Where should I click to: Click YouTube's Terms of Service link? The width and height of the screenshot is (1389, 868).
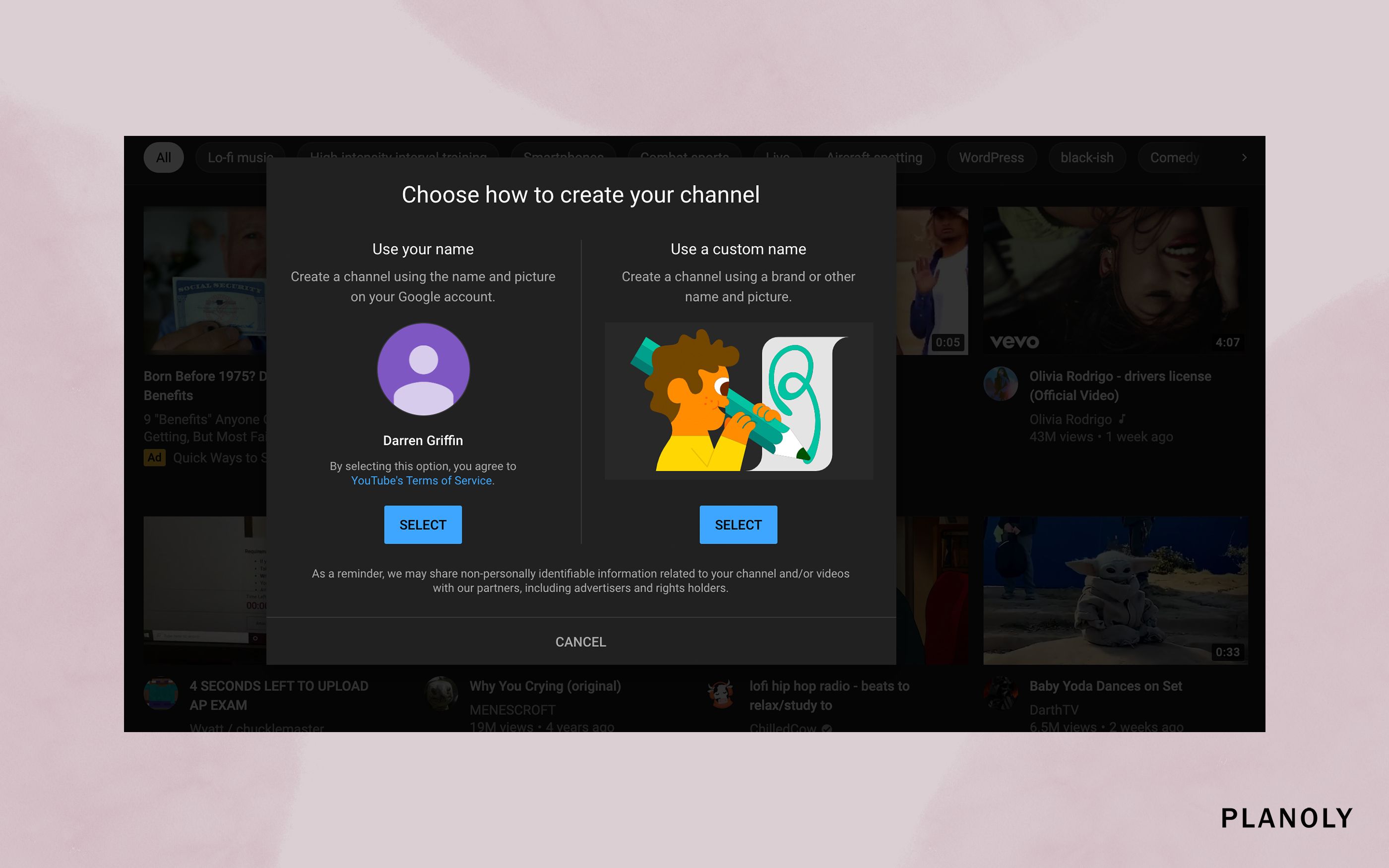[421, 480]
